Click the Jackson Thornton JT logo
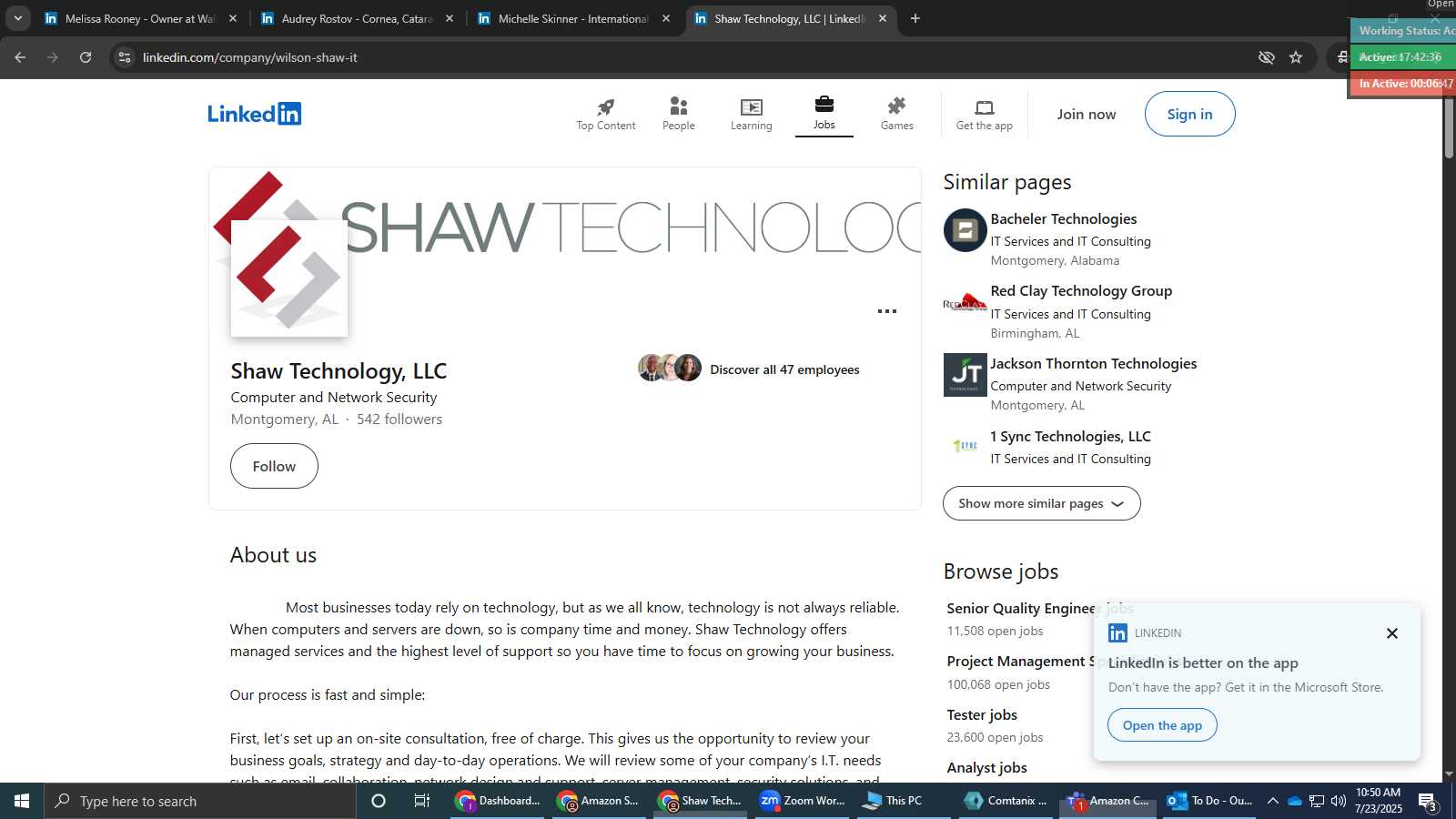Screen dimensions: 1456x819 (x=965, y=375)
